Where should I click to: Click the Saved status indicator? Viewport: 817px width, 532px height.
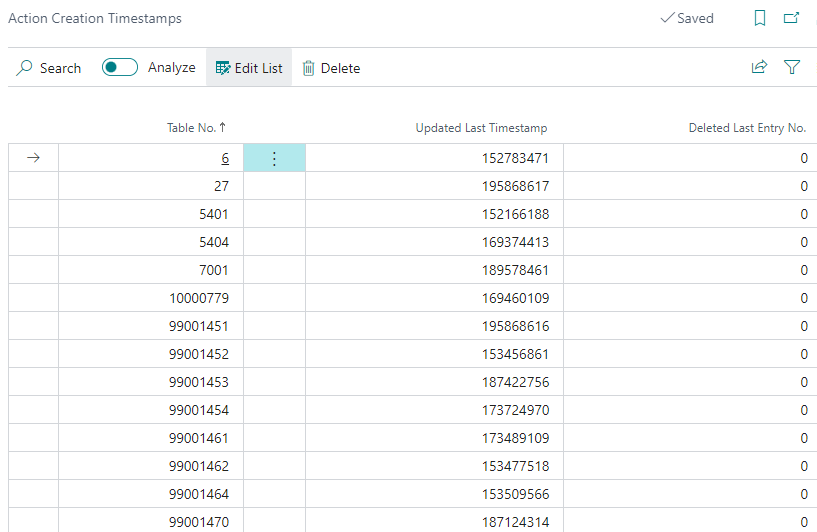(687, 18)
